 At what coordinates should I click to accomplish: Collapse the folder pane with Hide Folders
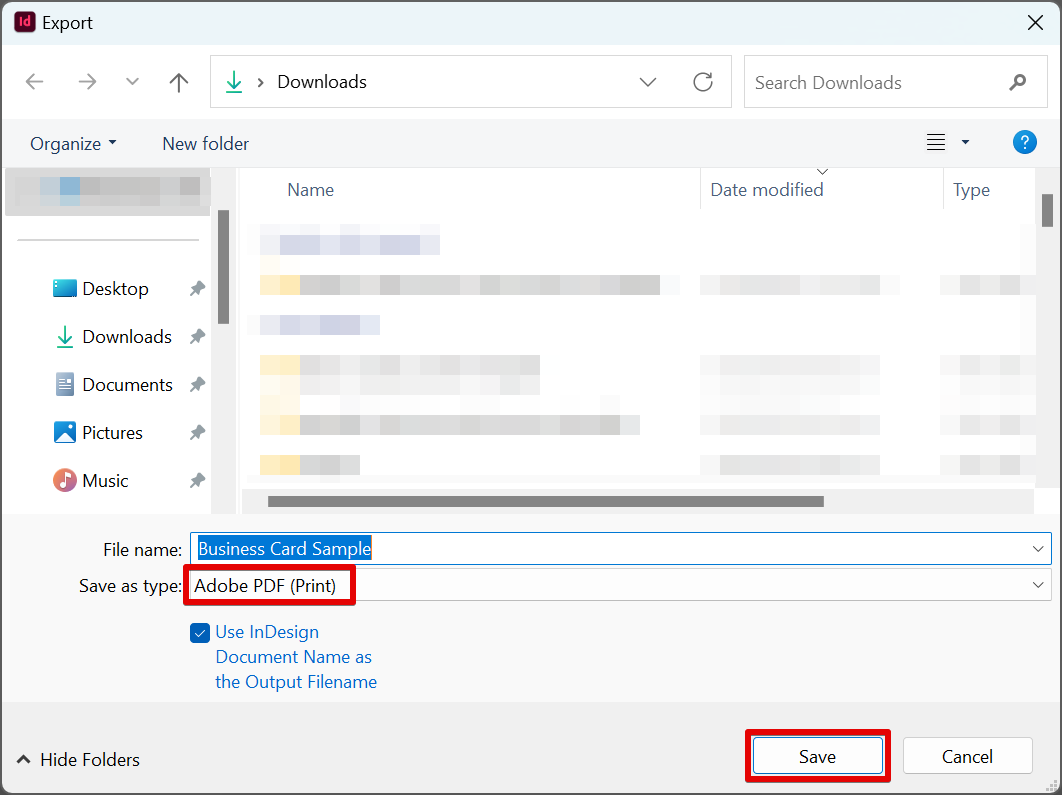tap(78, 760)
